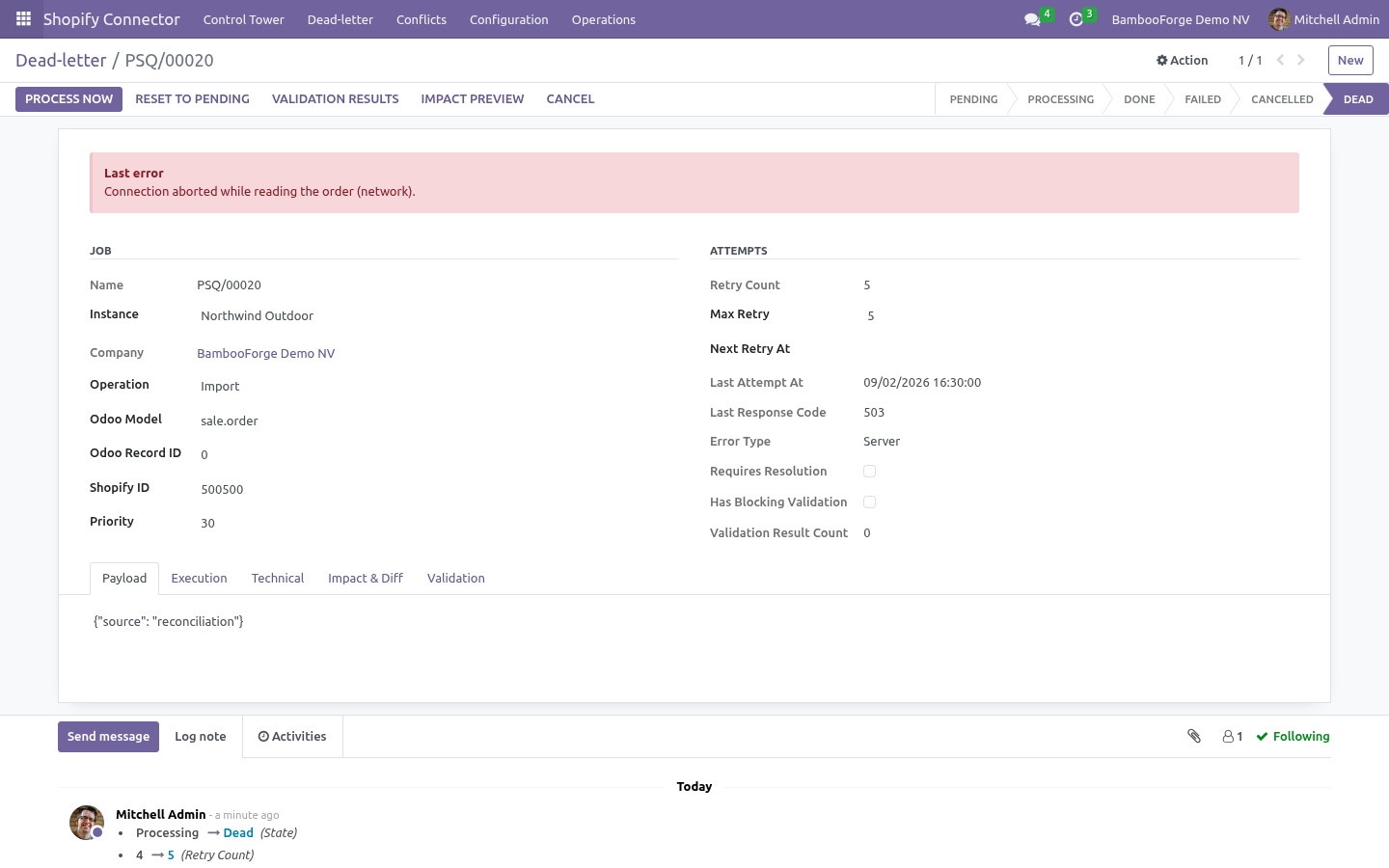Open the activities clock icon
Image resolution: width=1389 pixels, height=868 pixels.
[1076, 19]
